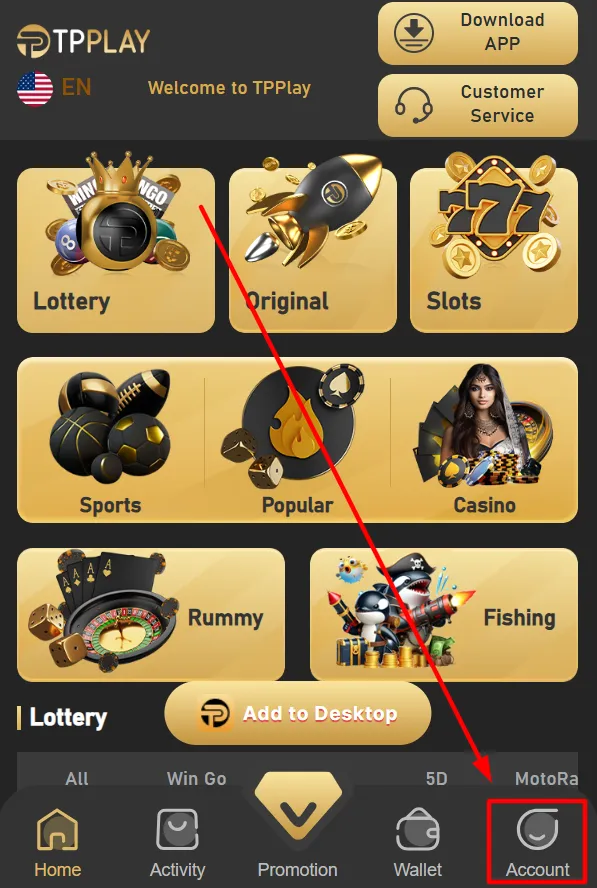Open the 777 Slots tile
This screenshot has height=888, width=597.
point(494,249)
